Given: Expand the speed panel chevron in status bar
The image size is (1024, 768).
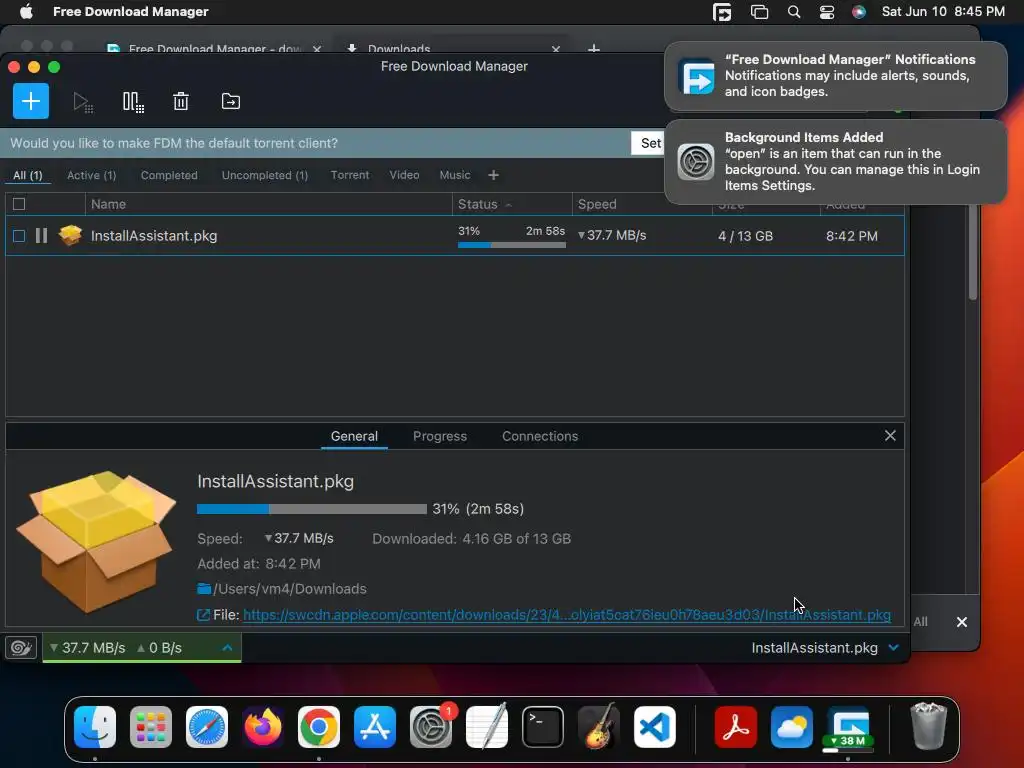Looking at the screenshot, I should pyautogui.click(x=227, y=648).
